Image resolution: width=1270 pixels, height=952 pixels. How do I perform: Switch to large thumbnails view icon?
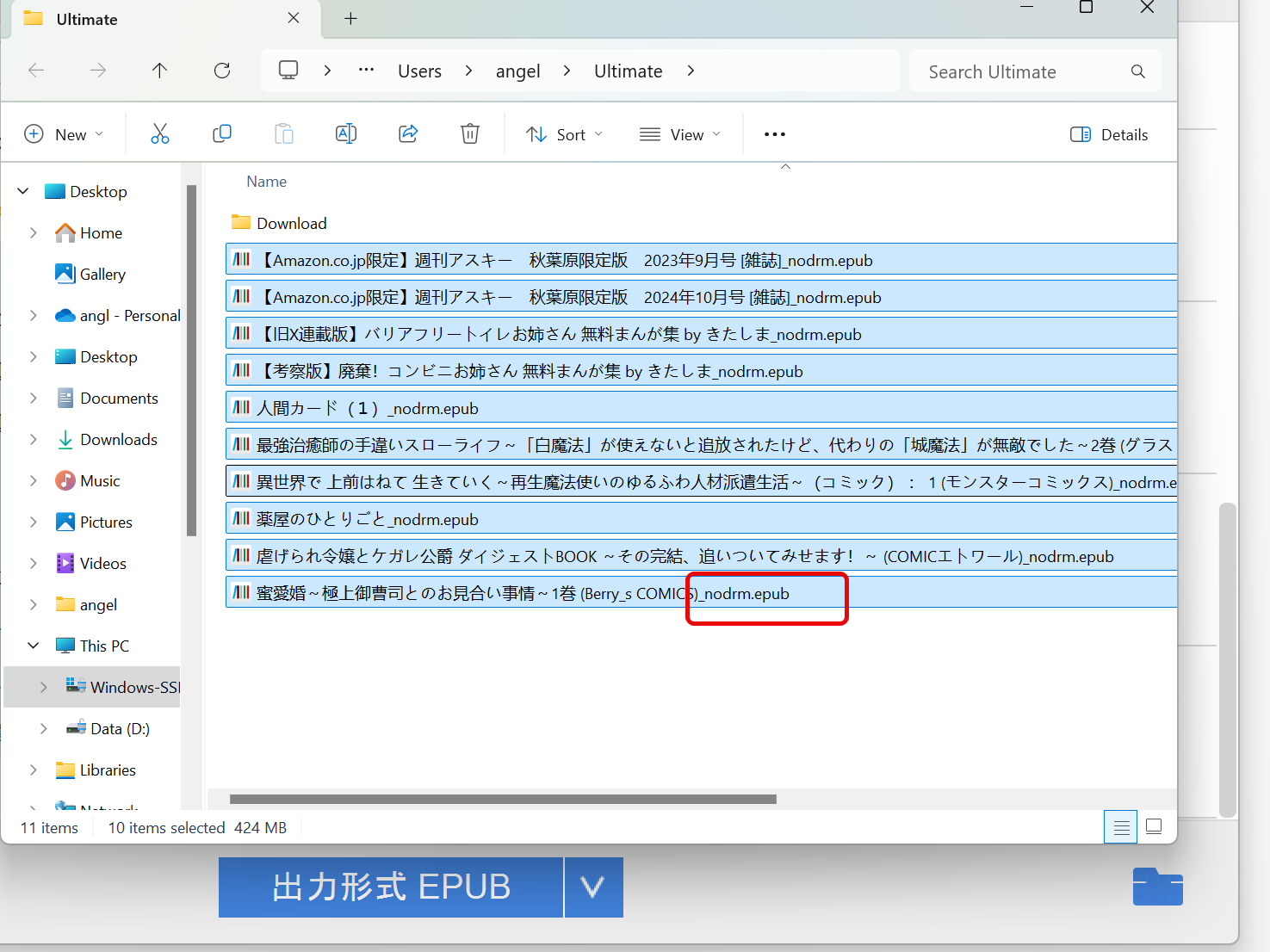pos(1155,827)
